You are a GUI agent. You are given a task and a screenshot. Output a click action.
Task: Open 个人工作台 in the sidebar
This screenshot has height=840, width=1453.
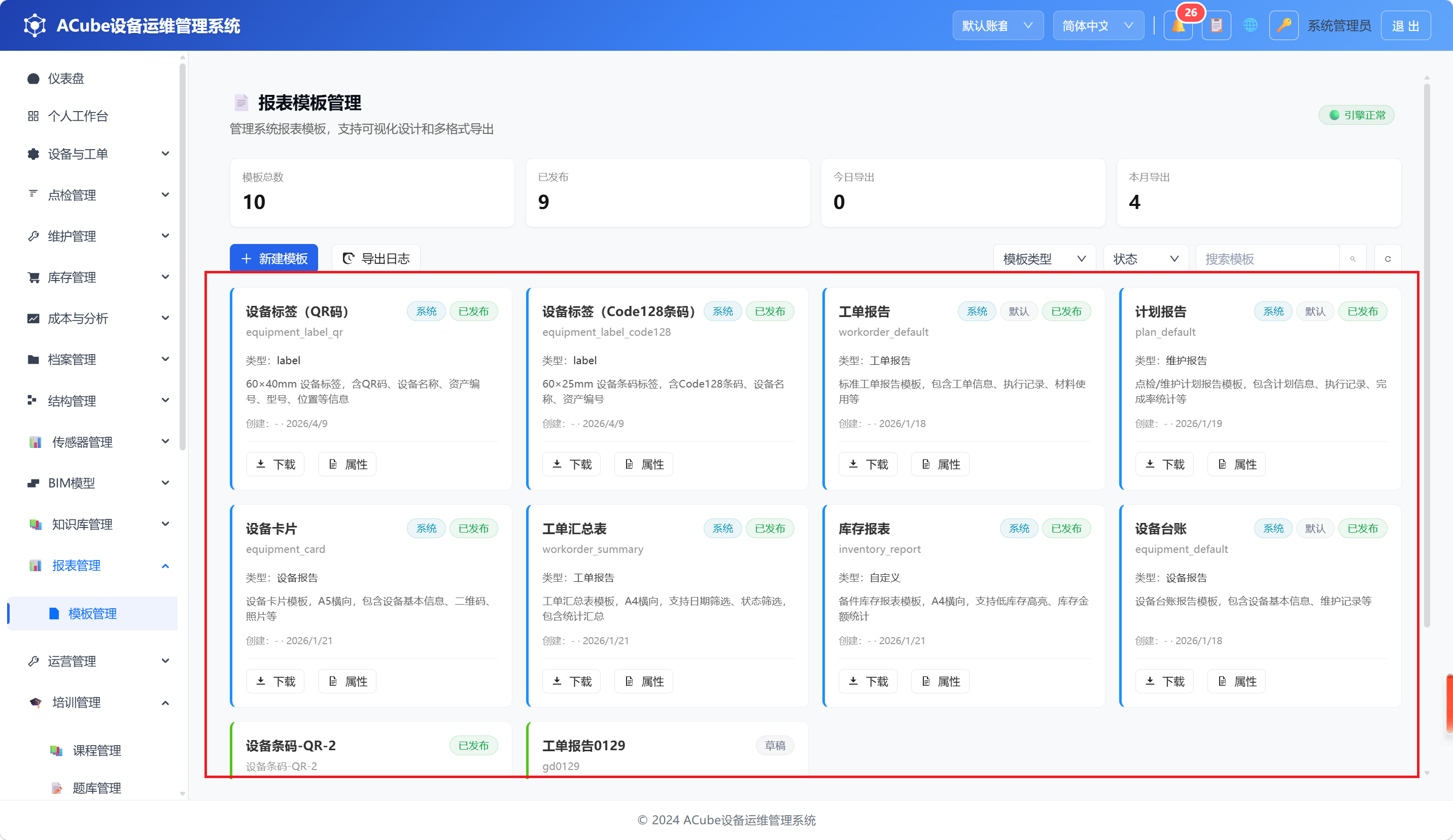(x=92, y=116)
